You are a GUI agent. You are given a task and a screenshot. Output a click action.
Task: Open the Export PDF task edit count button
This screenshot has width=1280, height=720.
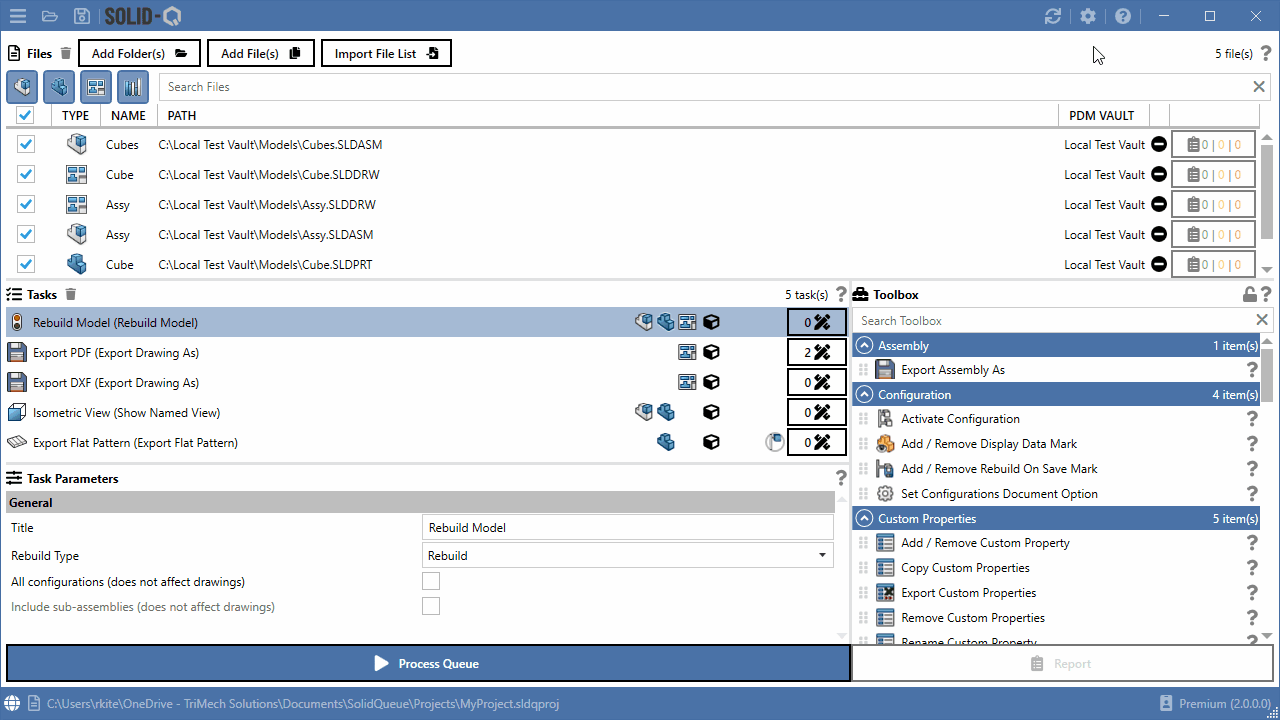817,352
